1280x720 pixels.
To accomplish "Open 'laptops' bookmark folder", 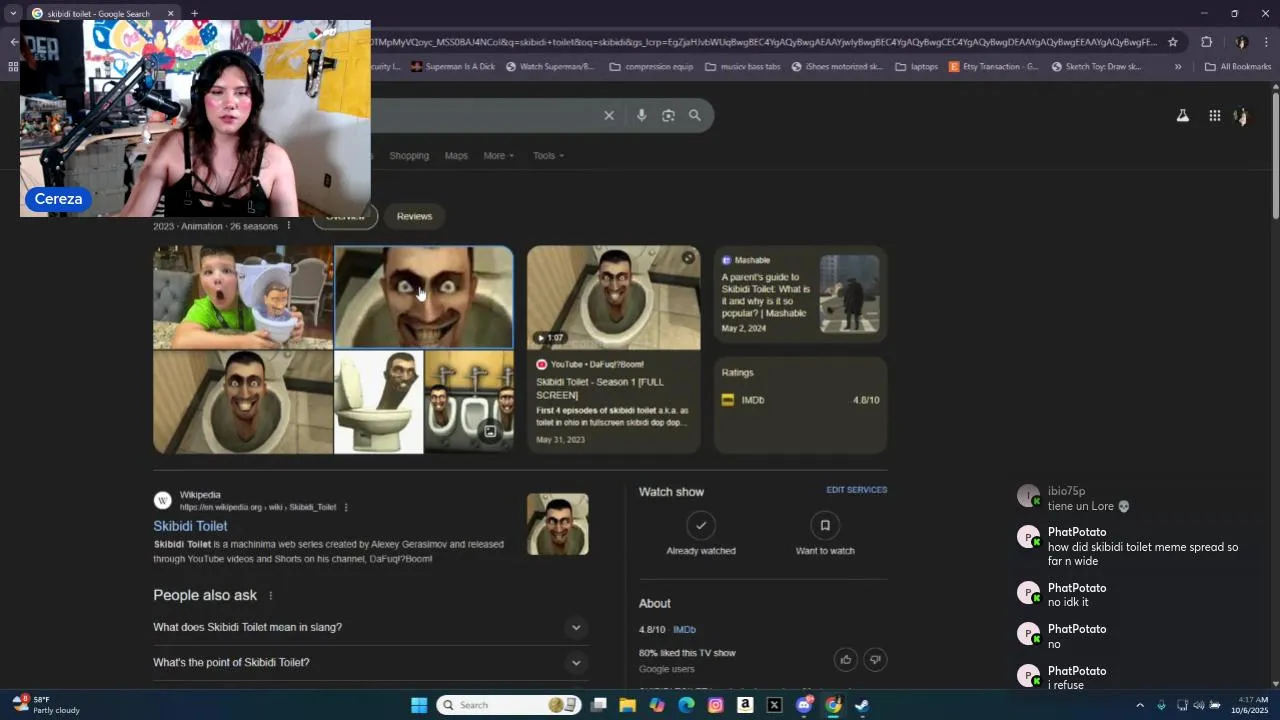I will tap(916, 67).
